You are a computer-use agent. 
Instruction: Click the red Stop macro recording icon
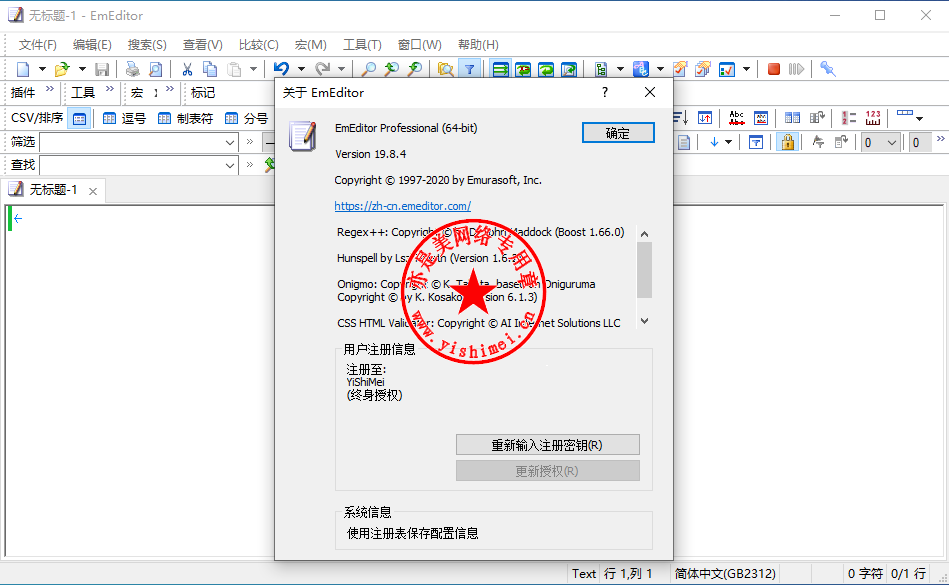[x=773, y=69]
